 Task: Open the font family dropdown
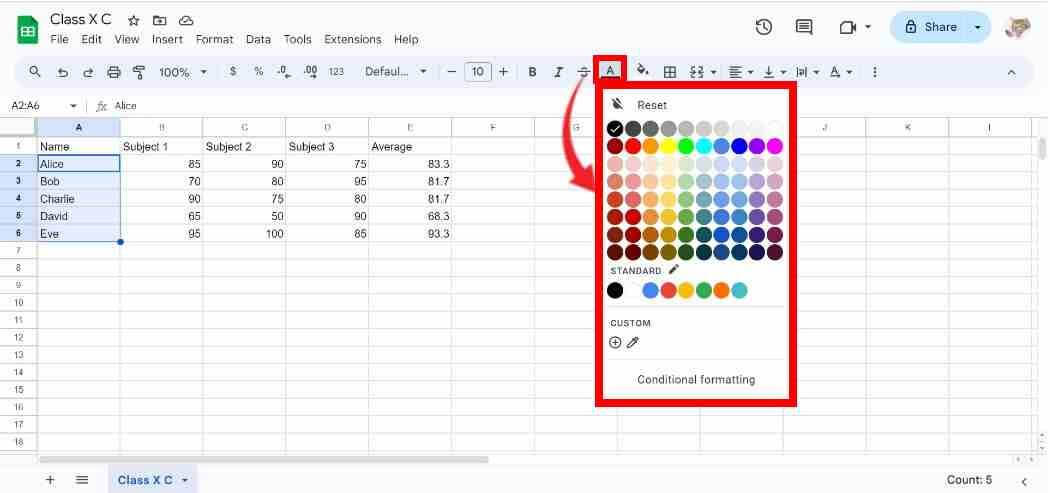click(x=396, y=72)
